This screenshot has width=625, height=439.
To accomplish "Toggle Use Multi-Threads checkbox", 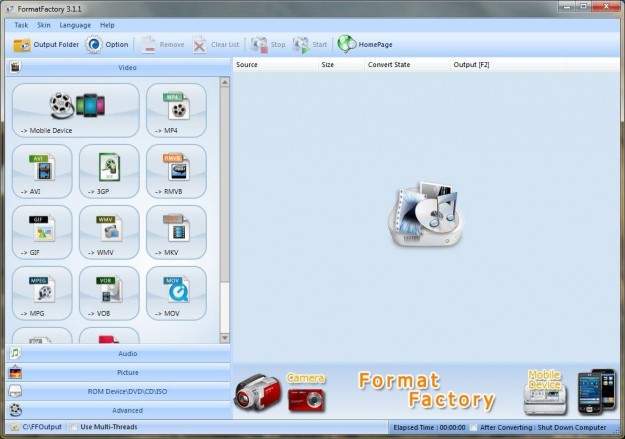I will click(x=73, y=427).
